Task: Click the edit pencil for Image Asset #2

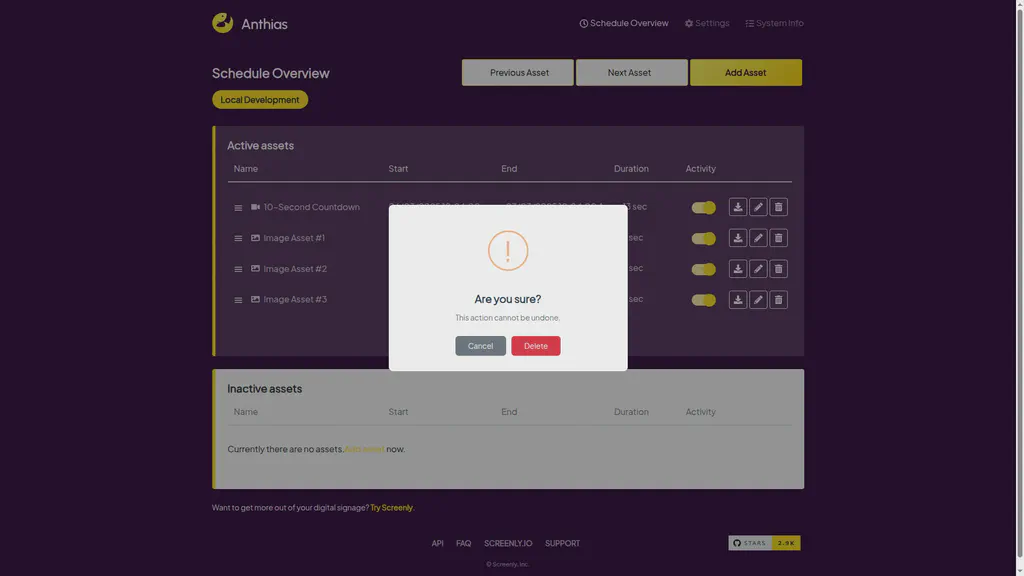Action: 758,268
